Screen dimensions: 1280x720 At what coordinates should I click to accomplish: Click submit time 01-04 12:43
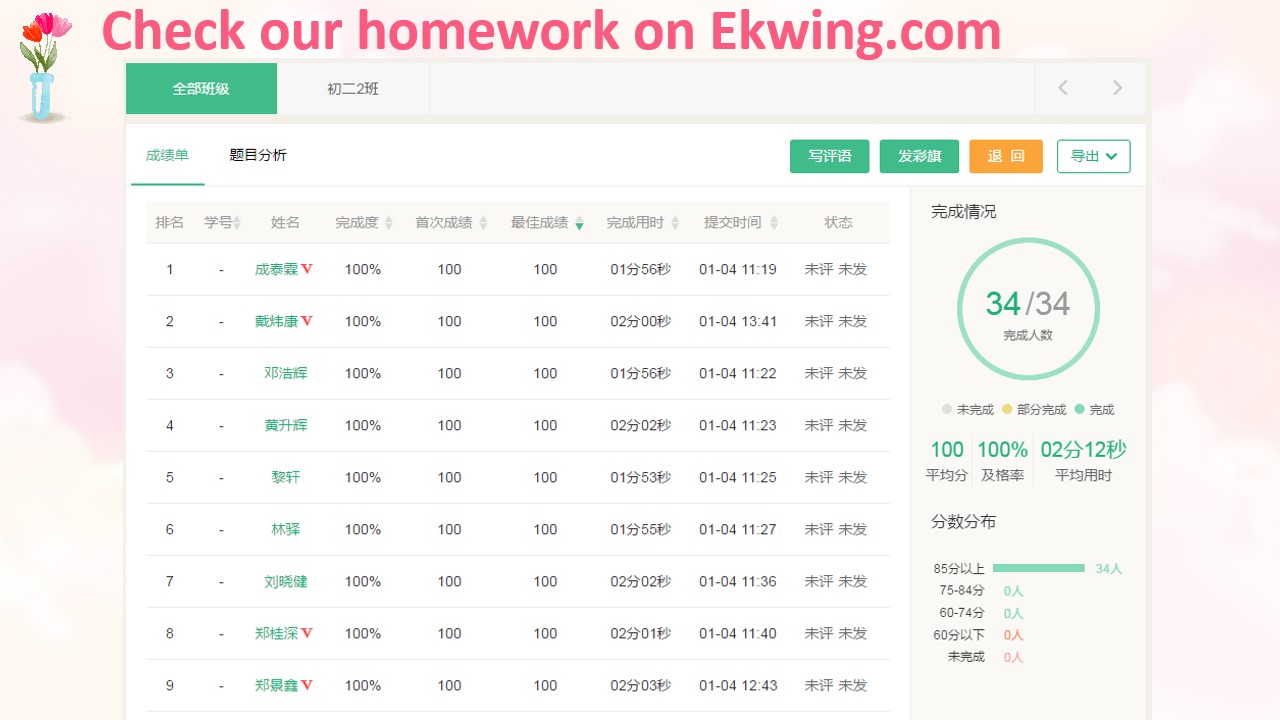[738, 685]
